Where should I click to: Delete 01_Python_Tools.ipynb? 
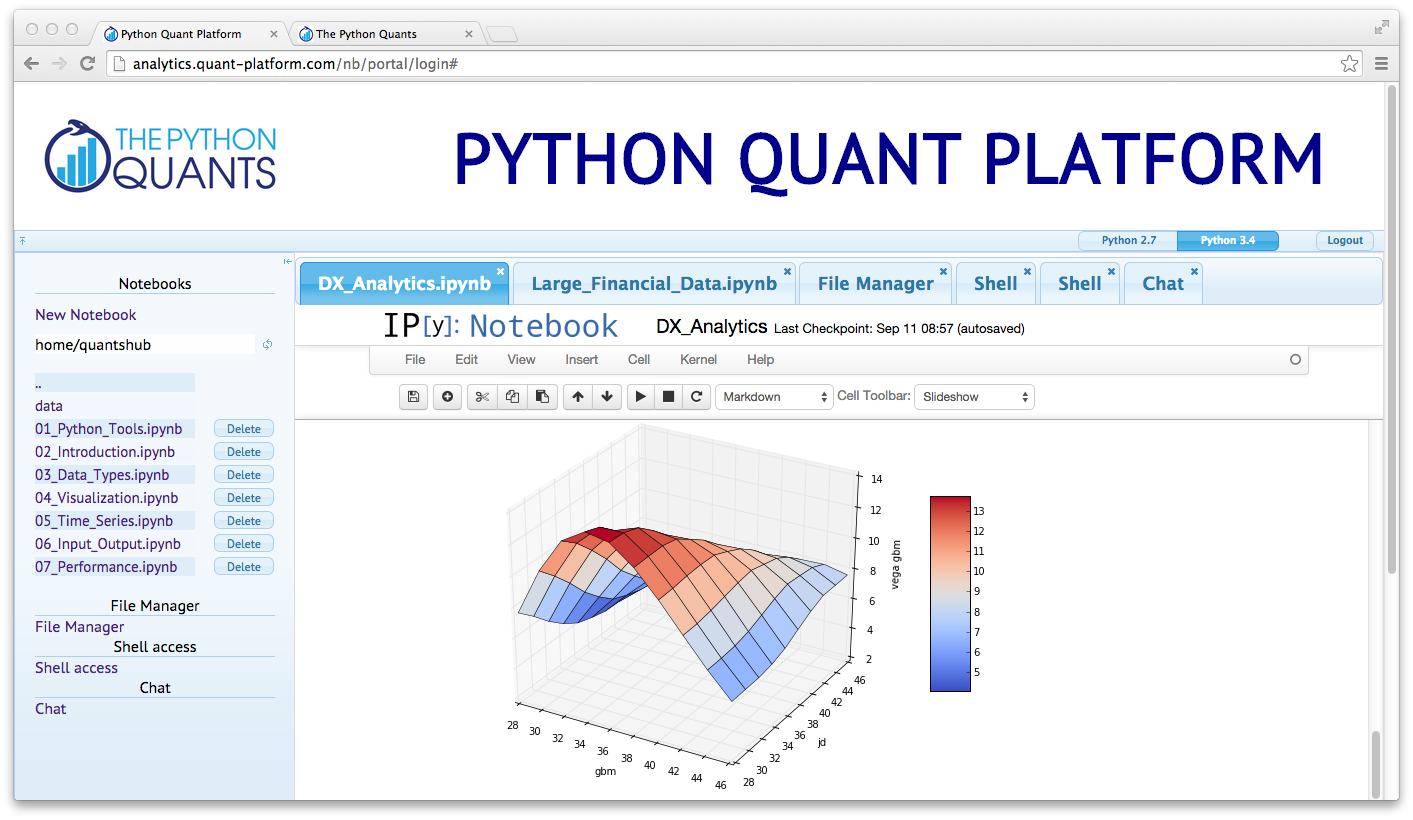pyautogui.click(x=244, y=429)
